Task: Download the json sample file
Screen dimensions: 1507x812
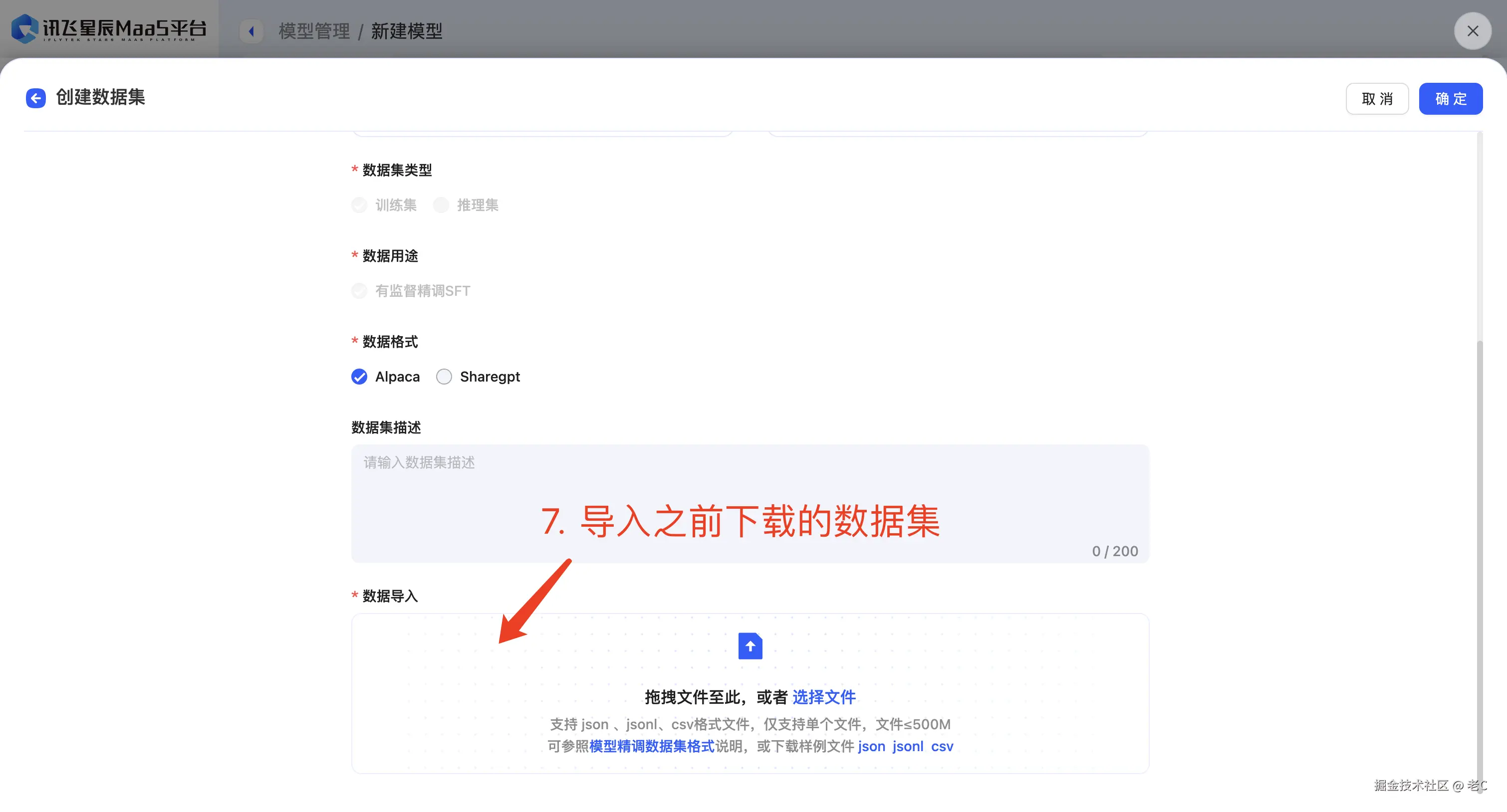Action: (x=870, y=747)
